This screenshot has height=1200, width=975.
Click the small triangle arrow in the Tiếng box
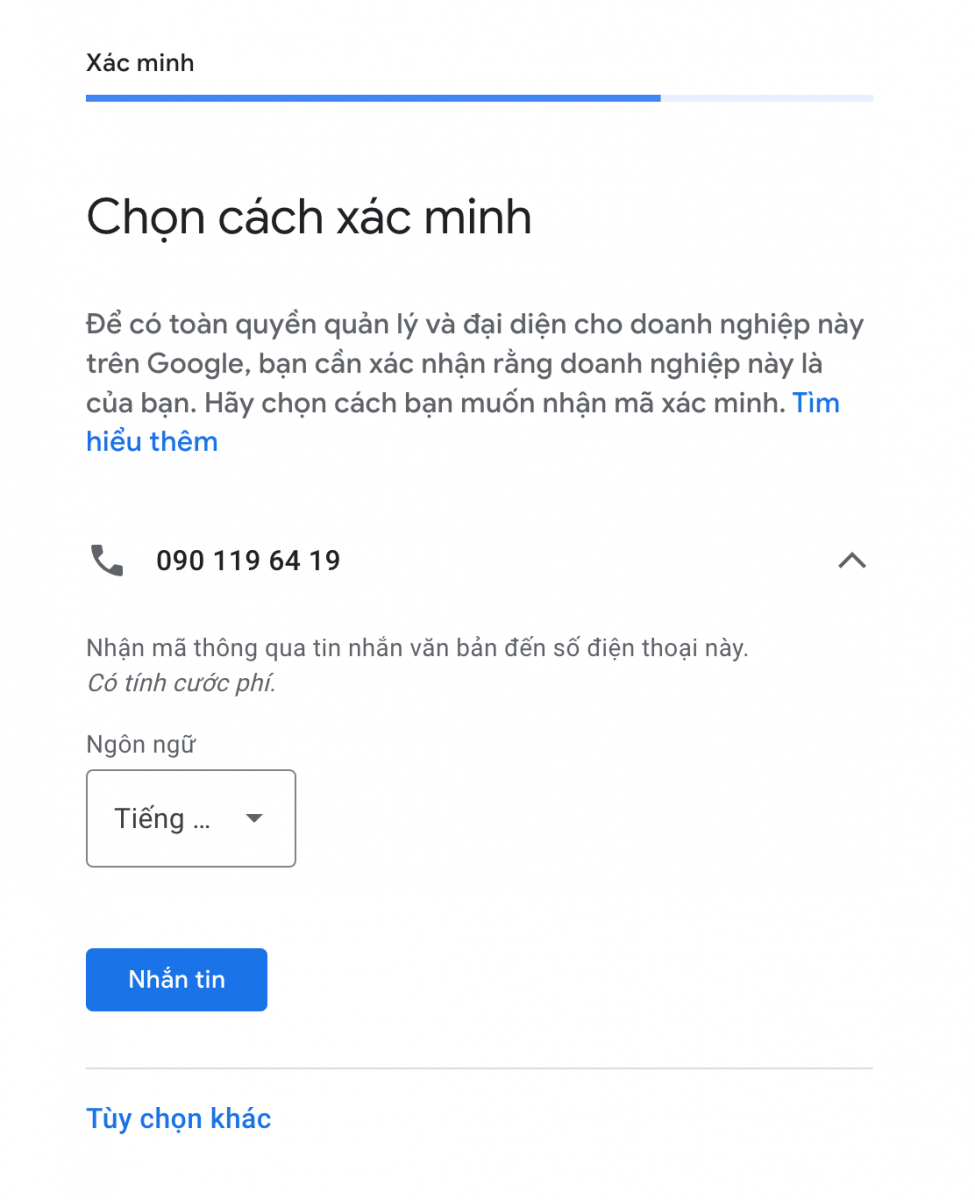coord(254,819)
